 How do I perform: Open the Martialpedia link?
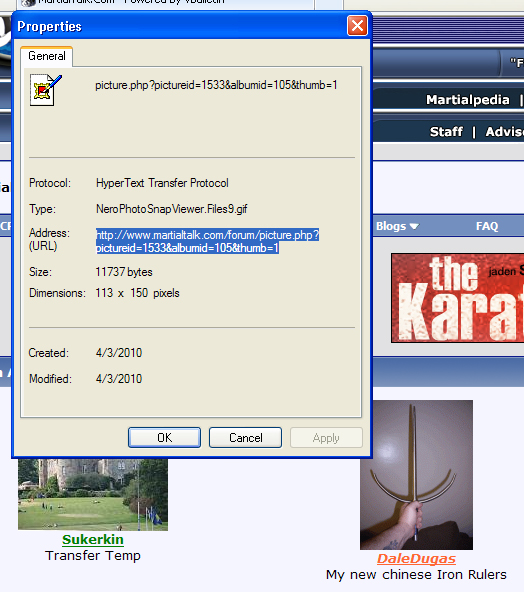468,100
